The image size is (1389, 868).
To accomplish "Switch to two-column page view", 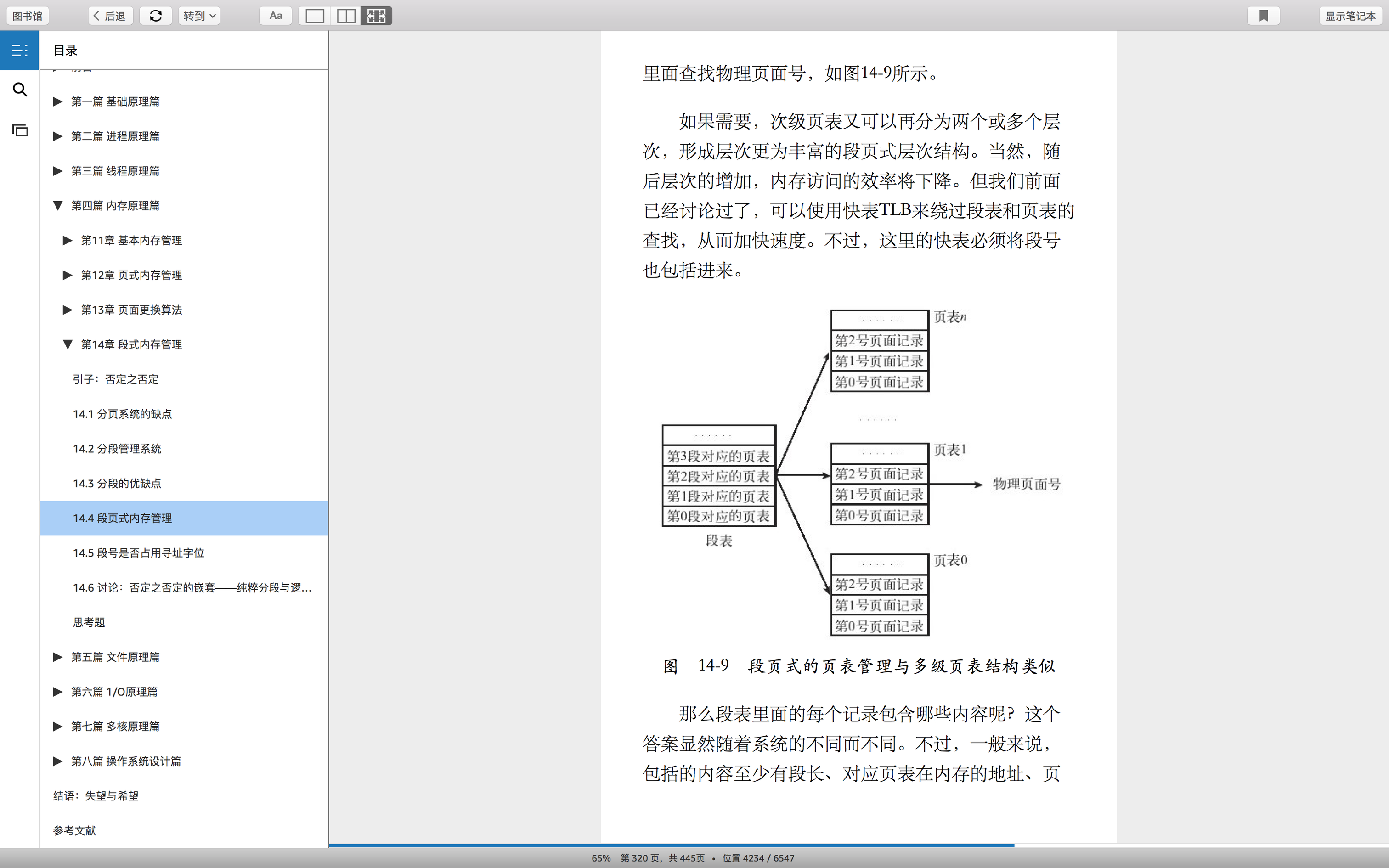I will pyautogui.click(x=345, y=16).
